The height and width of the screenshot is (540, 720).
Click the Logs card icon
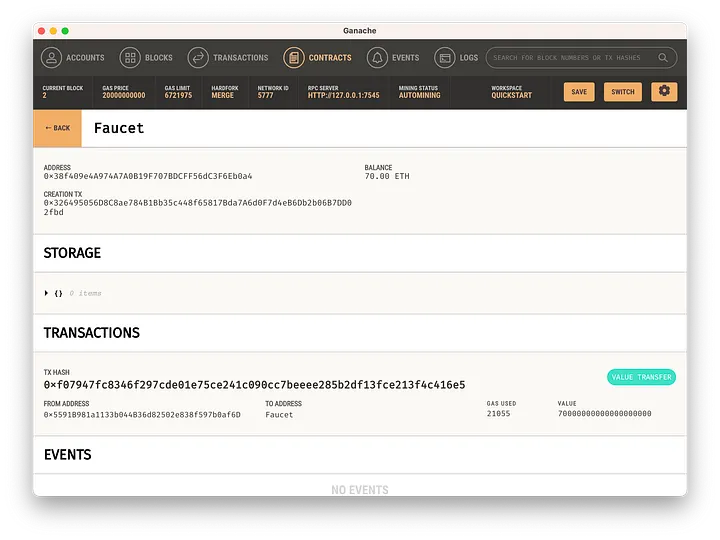444,58
